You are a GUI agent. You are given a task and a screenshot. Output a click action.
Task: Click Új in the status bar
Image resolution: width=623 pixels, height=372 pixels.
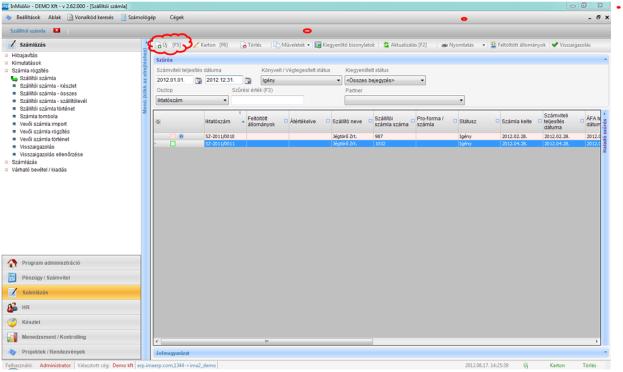point(526,365)
